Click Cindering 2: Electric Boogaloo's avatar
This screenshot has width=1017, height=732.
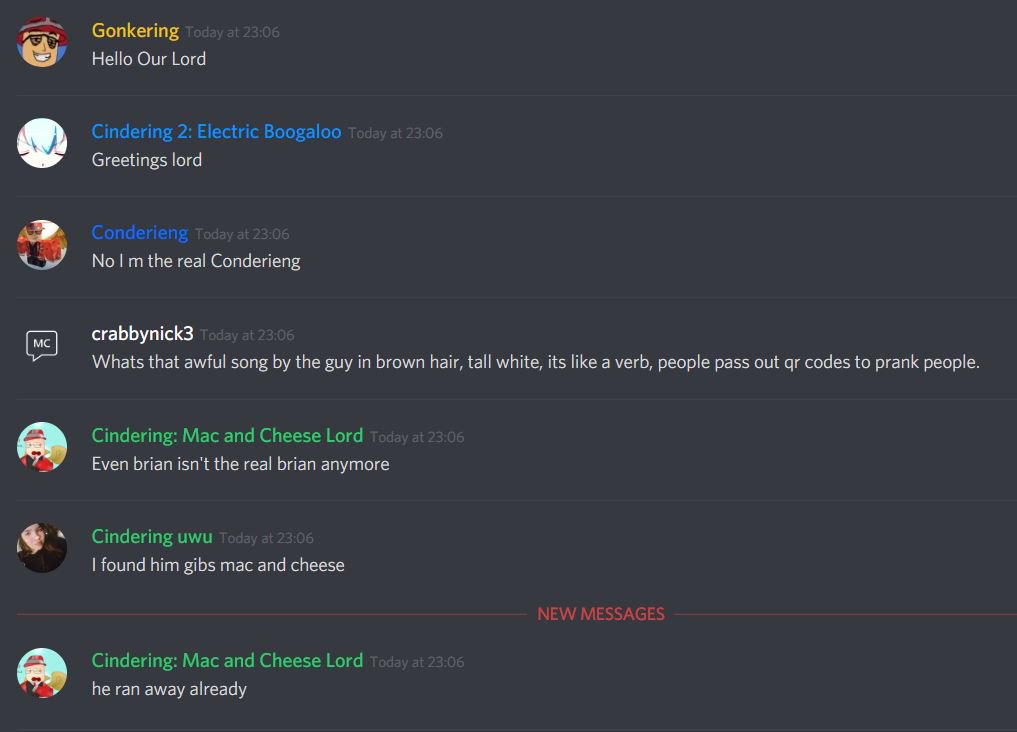pos(42,143)
